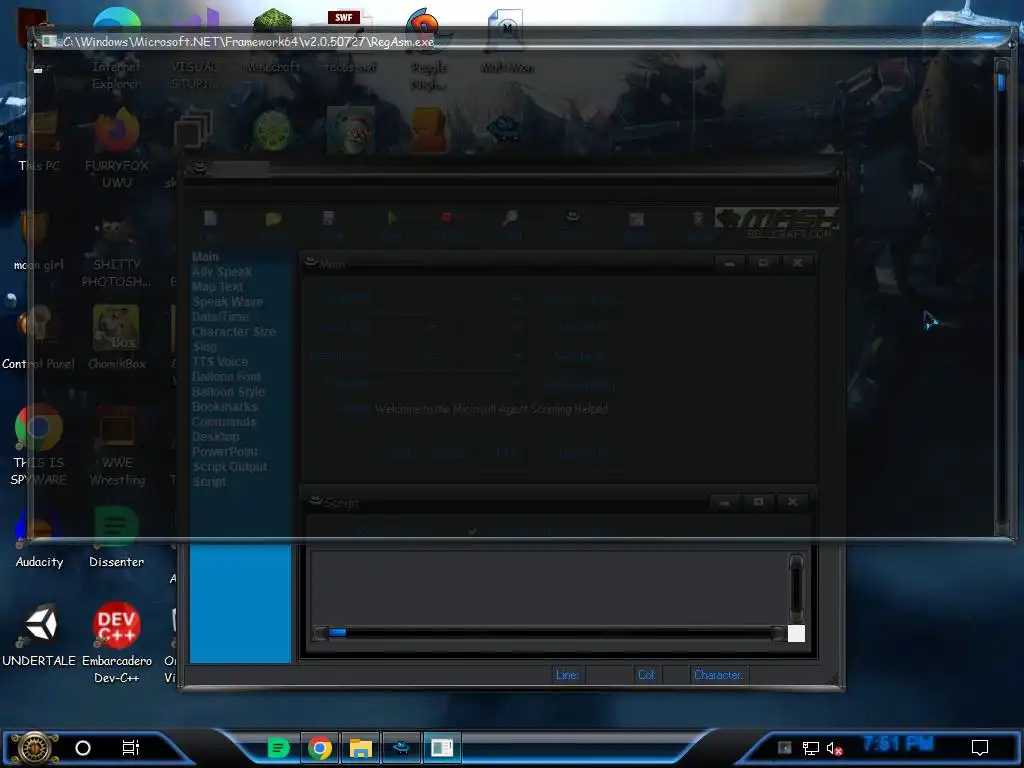The width and height of the screenshot is (1024, 768).
Task: Select Speak Wave in the MASH sidebar
Action: pos(227,302)
